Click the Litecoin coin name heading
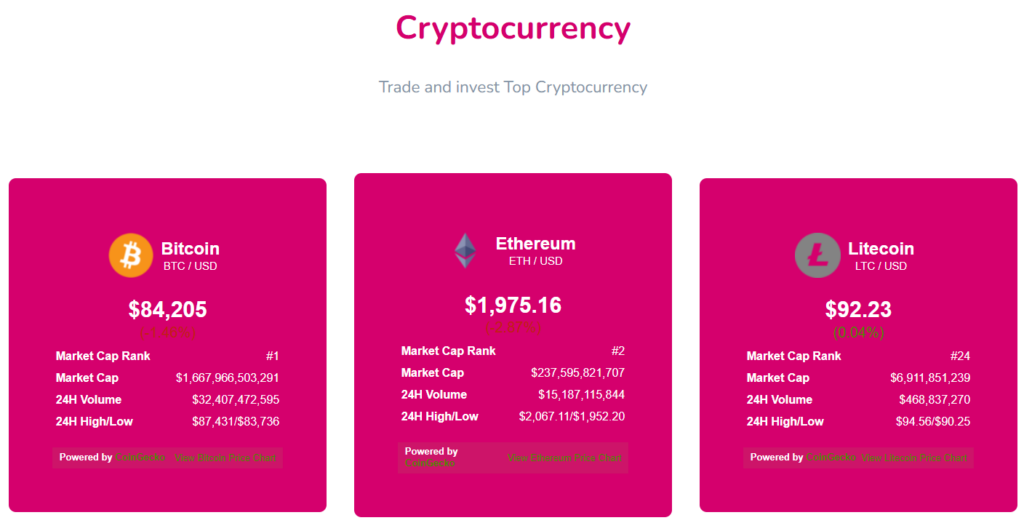The height and width of the screenshot is (523, 1024). (881, 249)
